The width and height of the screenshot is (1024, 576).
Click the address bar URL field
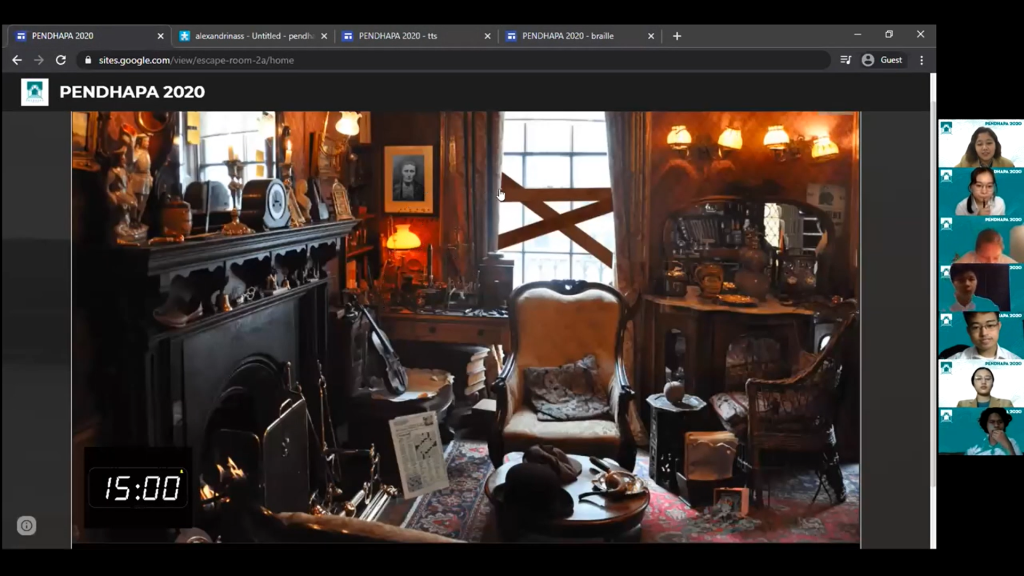coord(450,60)
